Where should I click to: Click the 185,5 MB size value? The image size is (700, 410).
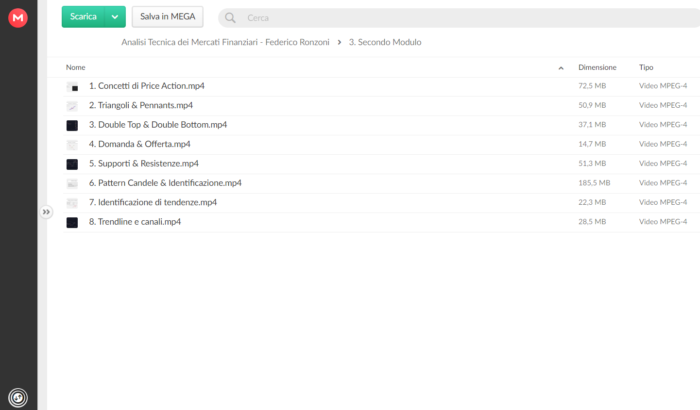594,183
